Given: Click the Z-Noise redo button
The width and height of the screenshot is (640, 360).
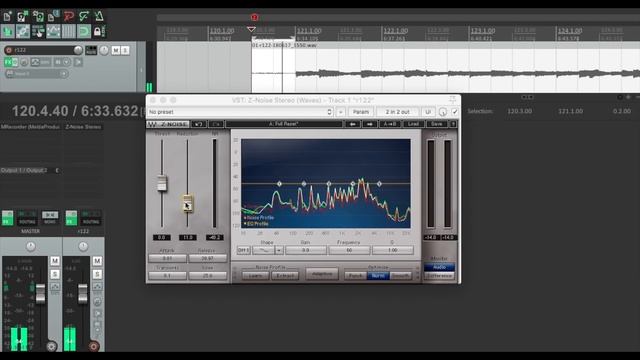Looking at the screenshot, I should pyautogui.click(x=216, y=124).
